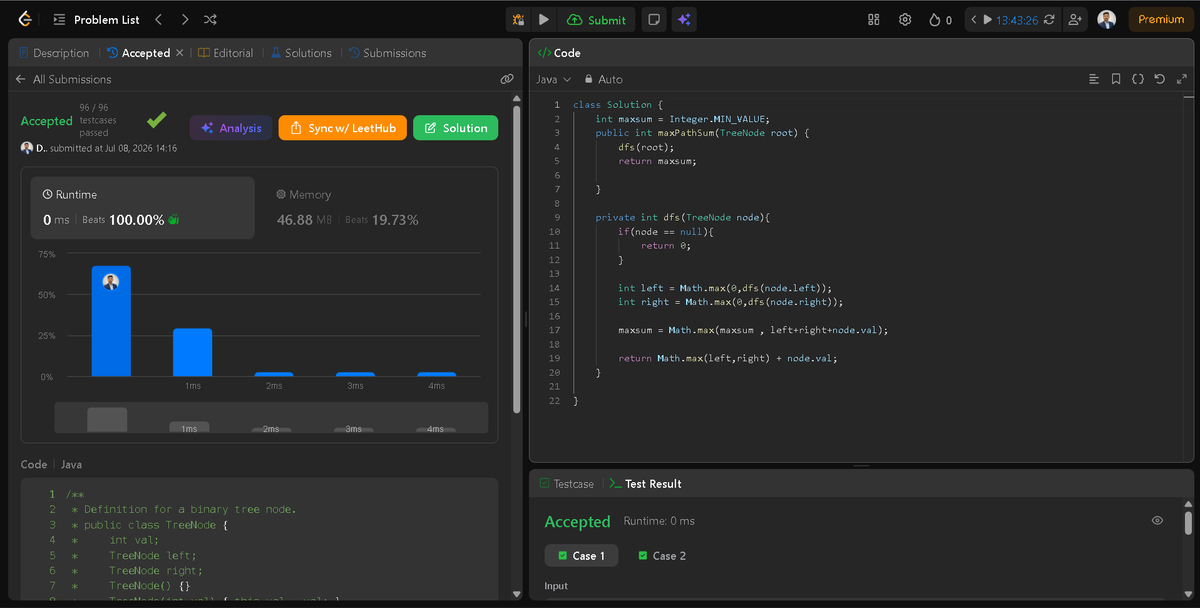Reset the code to default with undo icon
Screen dimensions: 1200x608
1160,79
